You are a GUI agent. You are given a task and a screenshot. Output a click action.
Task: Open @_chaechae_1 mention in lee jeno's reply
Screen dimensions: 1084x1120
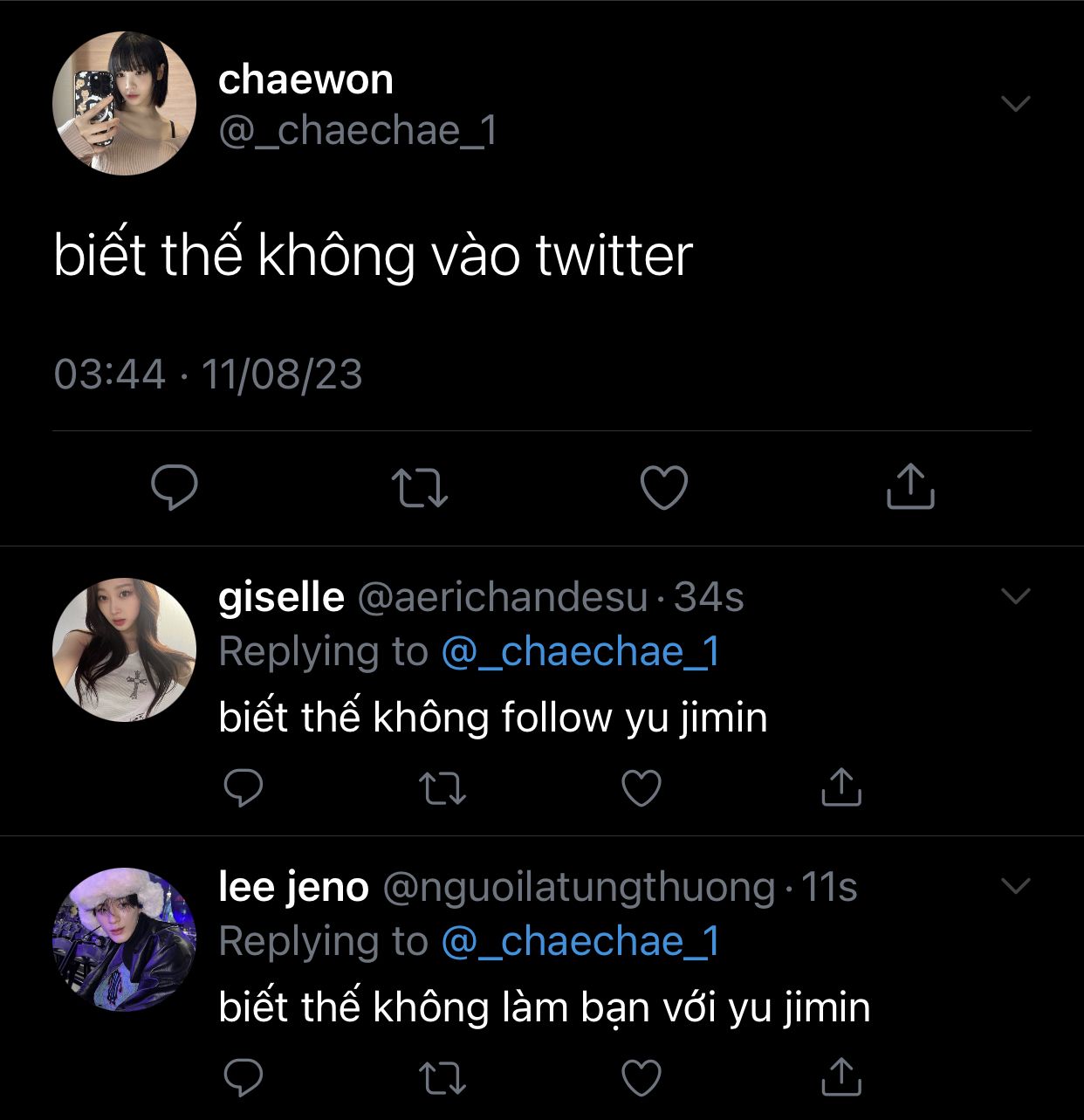(x=581, y=942)
